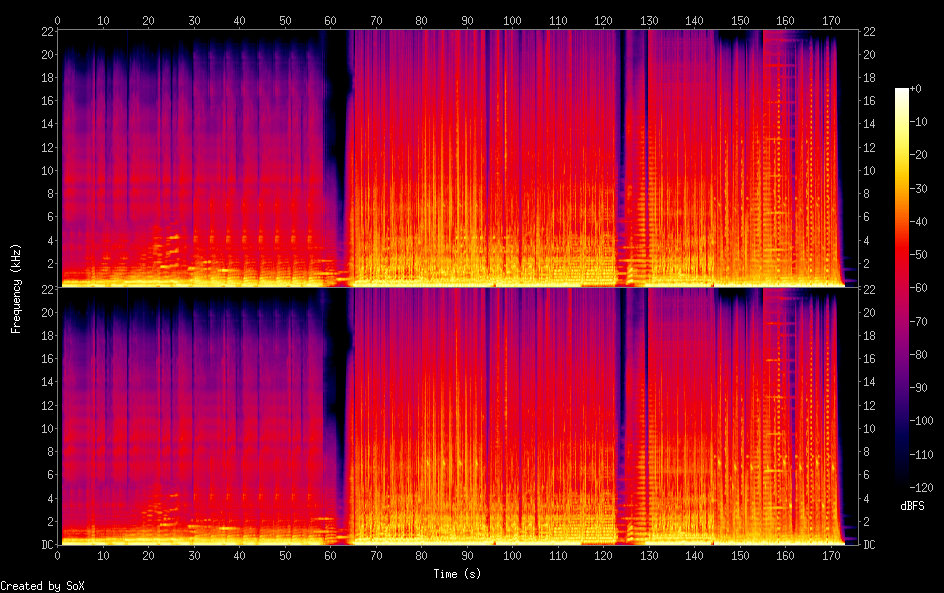Click the '130' label on the top time axis
This screenshot has height=593, width=944.
(649, 20)
